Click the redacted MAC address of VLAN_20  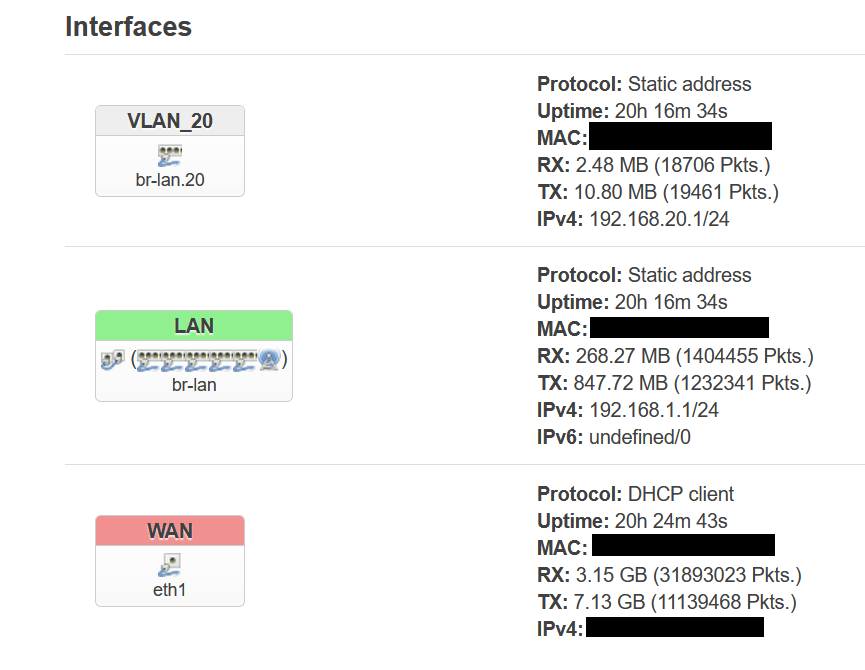click(680, 137)
